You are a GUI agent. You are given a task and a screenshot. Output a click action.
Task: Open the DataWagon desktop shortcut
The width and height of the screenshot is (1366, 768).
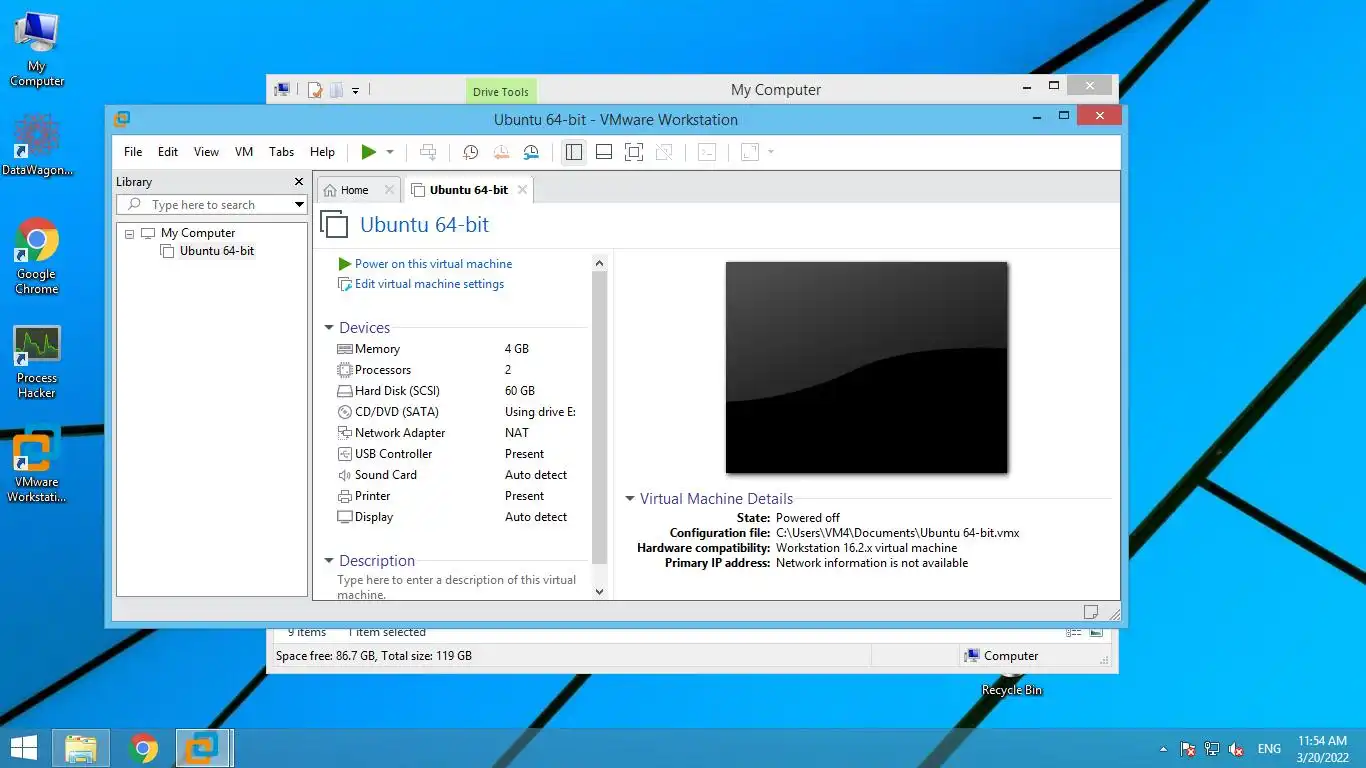click(x=37, y=145)
